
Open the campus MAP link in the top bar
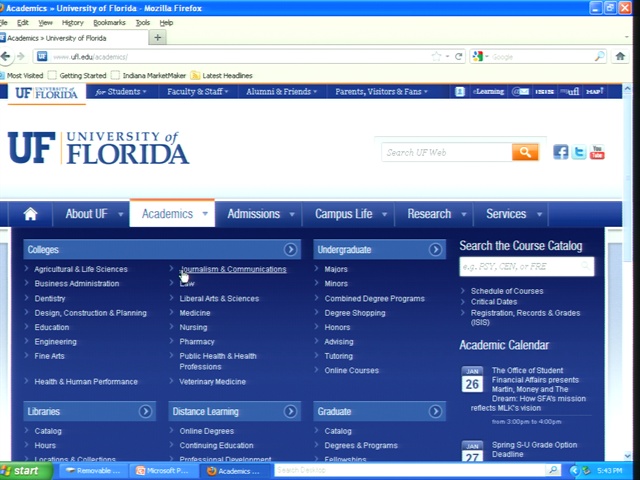(x=594, y=91)
